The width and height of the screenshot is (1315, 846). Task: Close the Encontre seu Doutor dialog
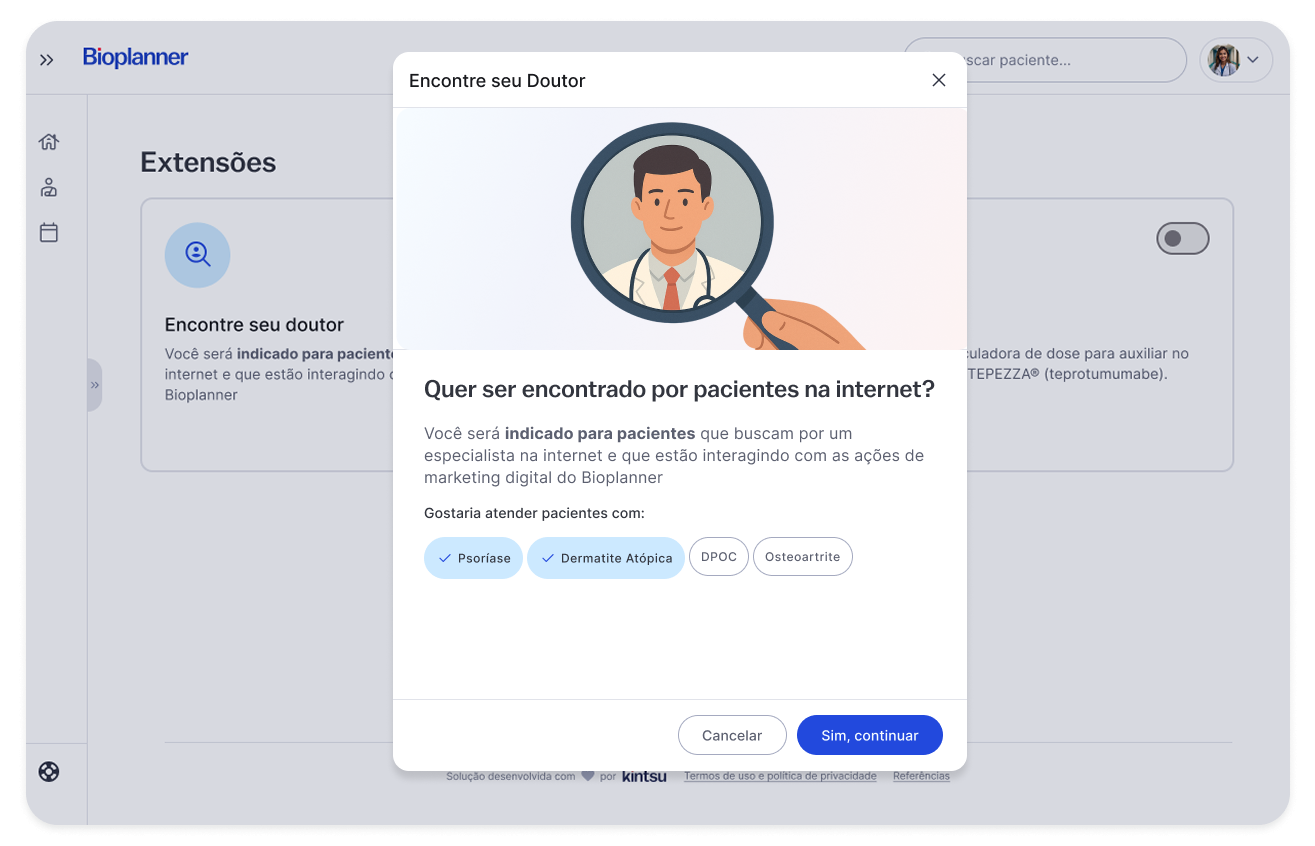(938, 80)
